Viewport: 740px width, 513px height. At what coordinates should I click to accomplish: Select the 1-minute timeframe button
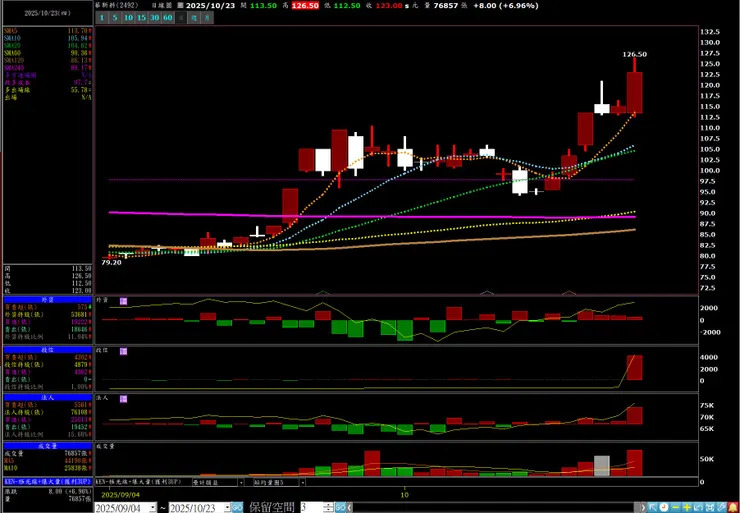point(101,17)
